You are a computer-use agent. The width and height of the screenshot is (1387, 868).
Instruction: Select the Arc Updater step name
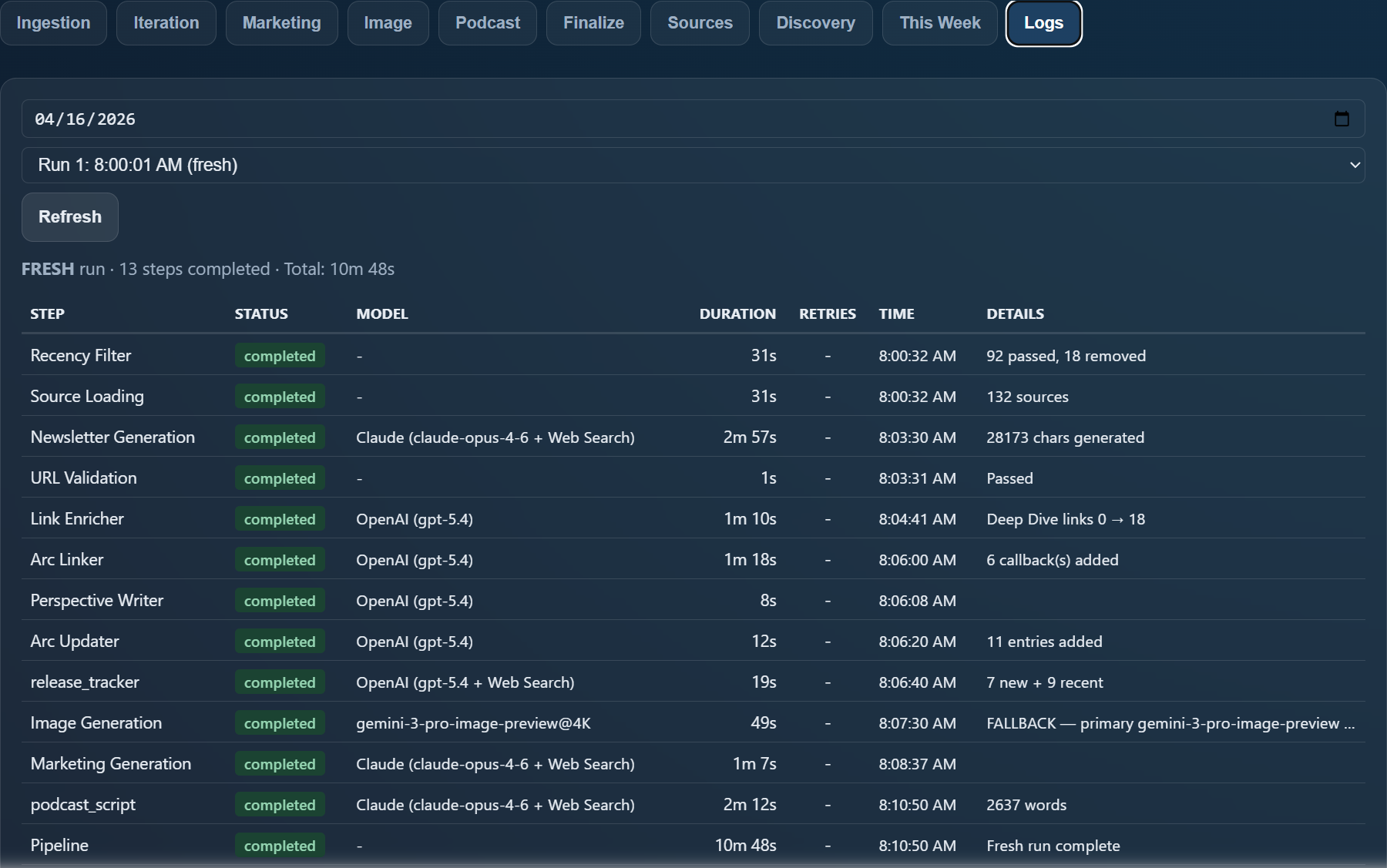(x=75, y=641)
